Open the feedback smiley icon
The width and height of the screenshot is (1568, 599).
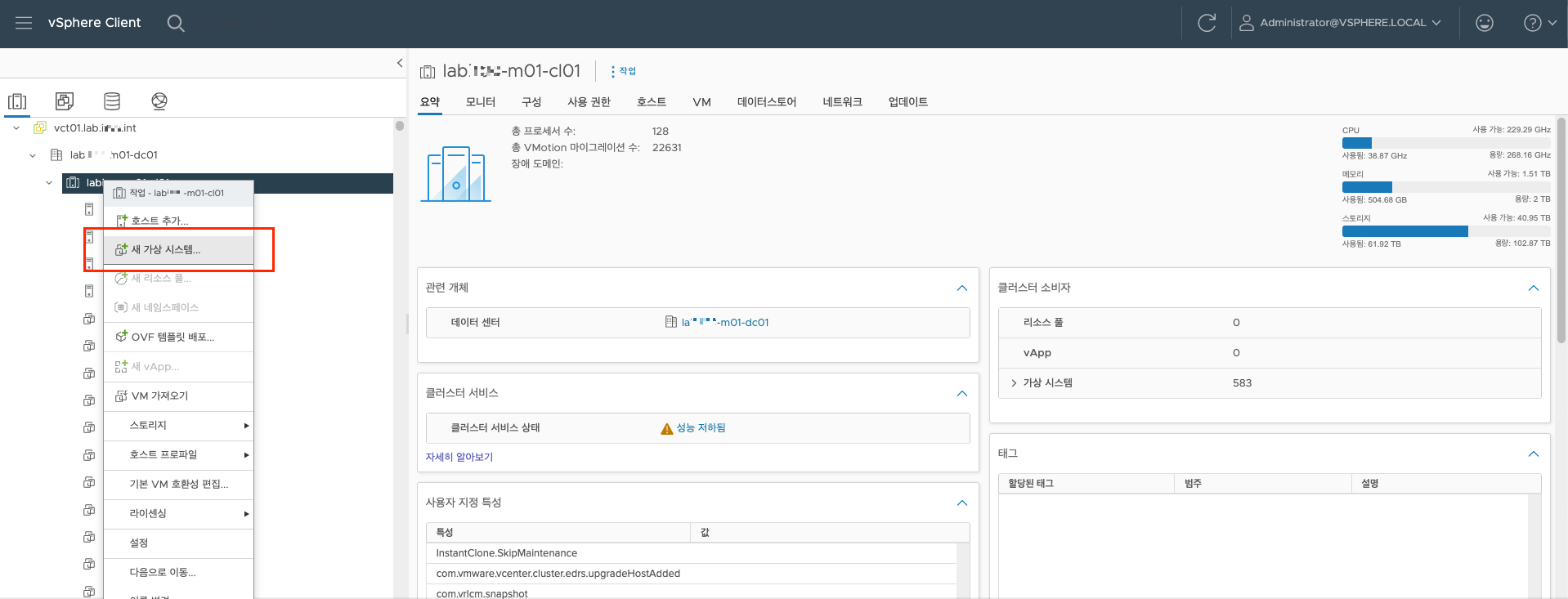(1485, 23)
